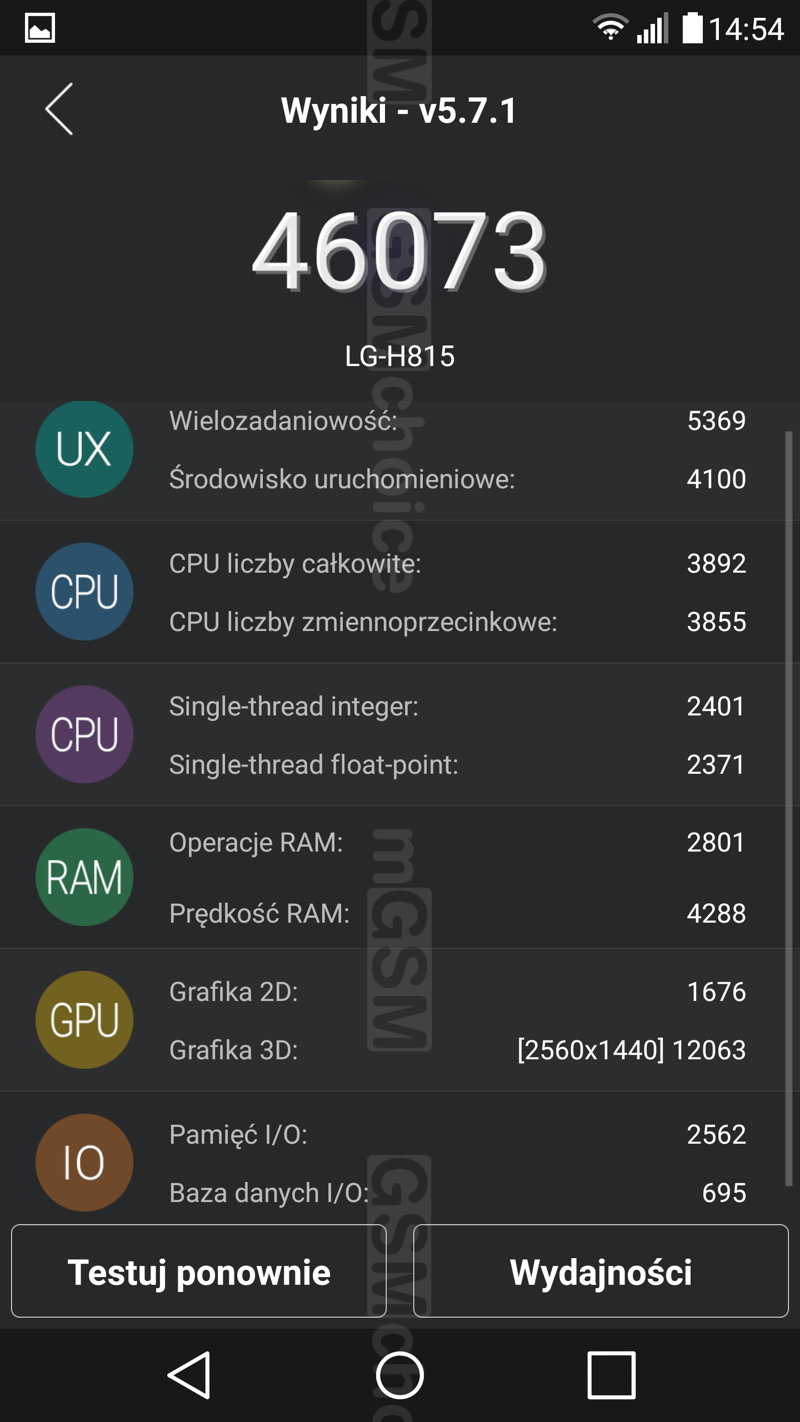The width and height of the screenshot is (800, 1422).
Task: Select the green RAM category icon
Action: (84, 877)
